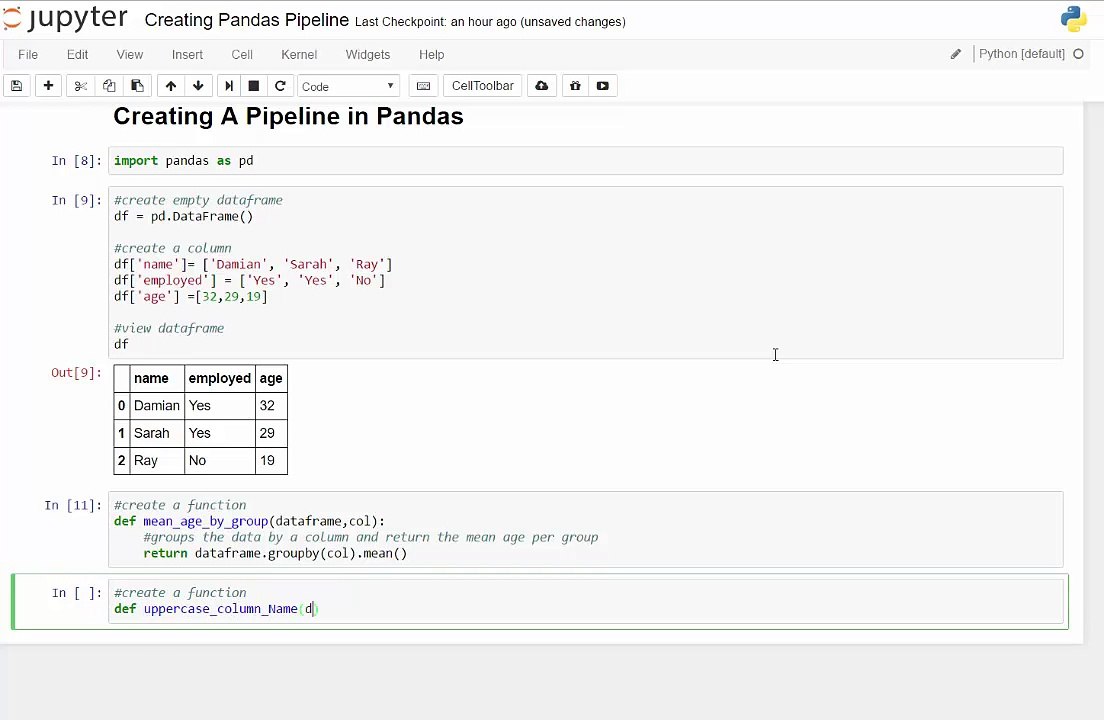Click the comment '#view dataframe'
The height and width of the screenshot is (720, 1104).
coord(169,328)
